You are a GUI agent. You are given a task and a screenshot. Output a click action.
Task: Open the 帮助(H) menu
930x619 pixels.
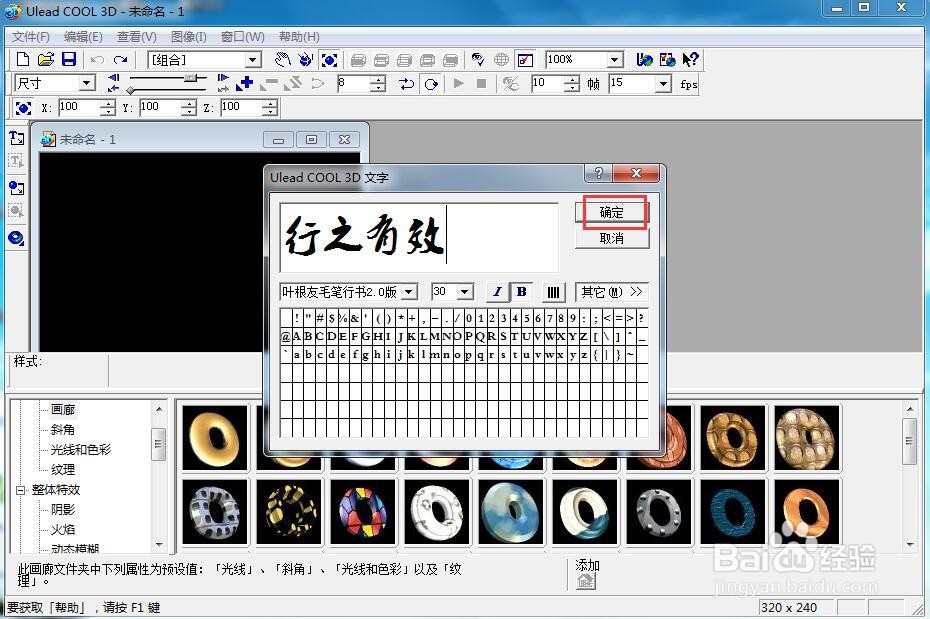tap(299, 37)
